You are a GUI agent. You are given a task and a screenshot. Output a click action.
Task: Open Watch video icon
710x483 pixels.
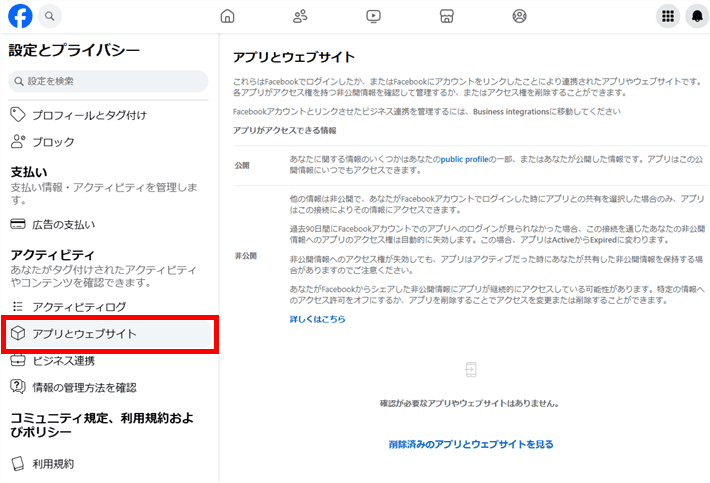(x=373, y=16)
